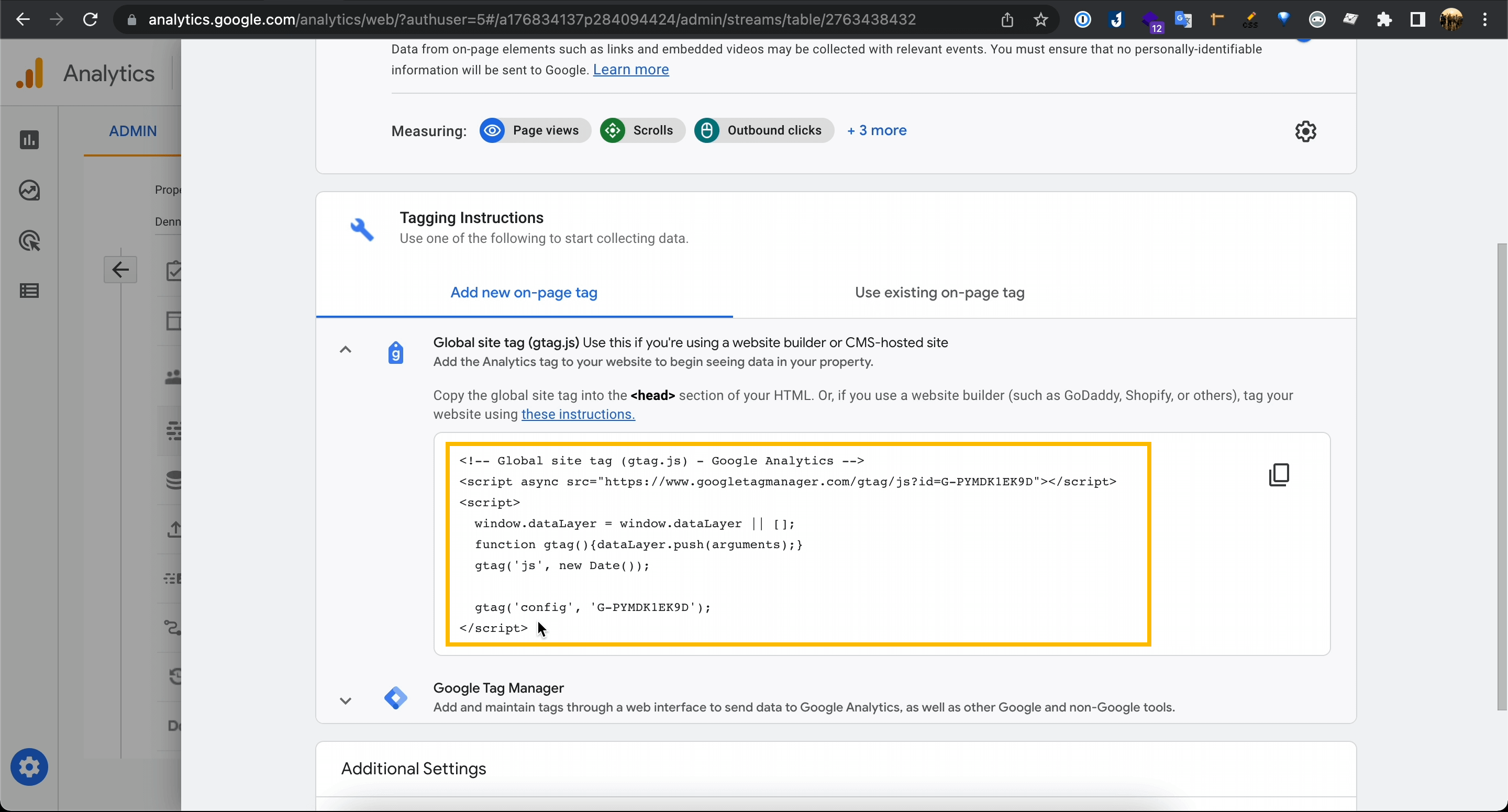This screenshot has height=812, width=1508.
Task: Click the forward browser arrow
Action: coord(56,19)
